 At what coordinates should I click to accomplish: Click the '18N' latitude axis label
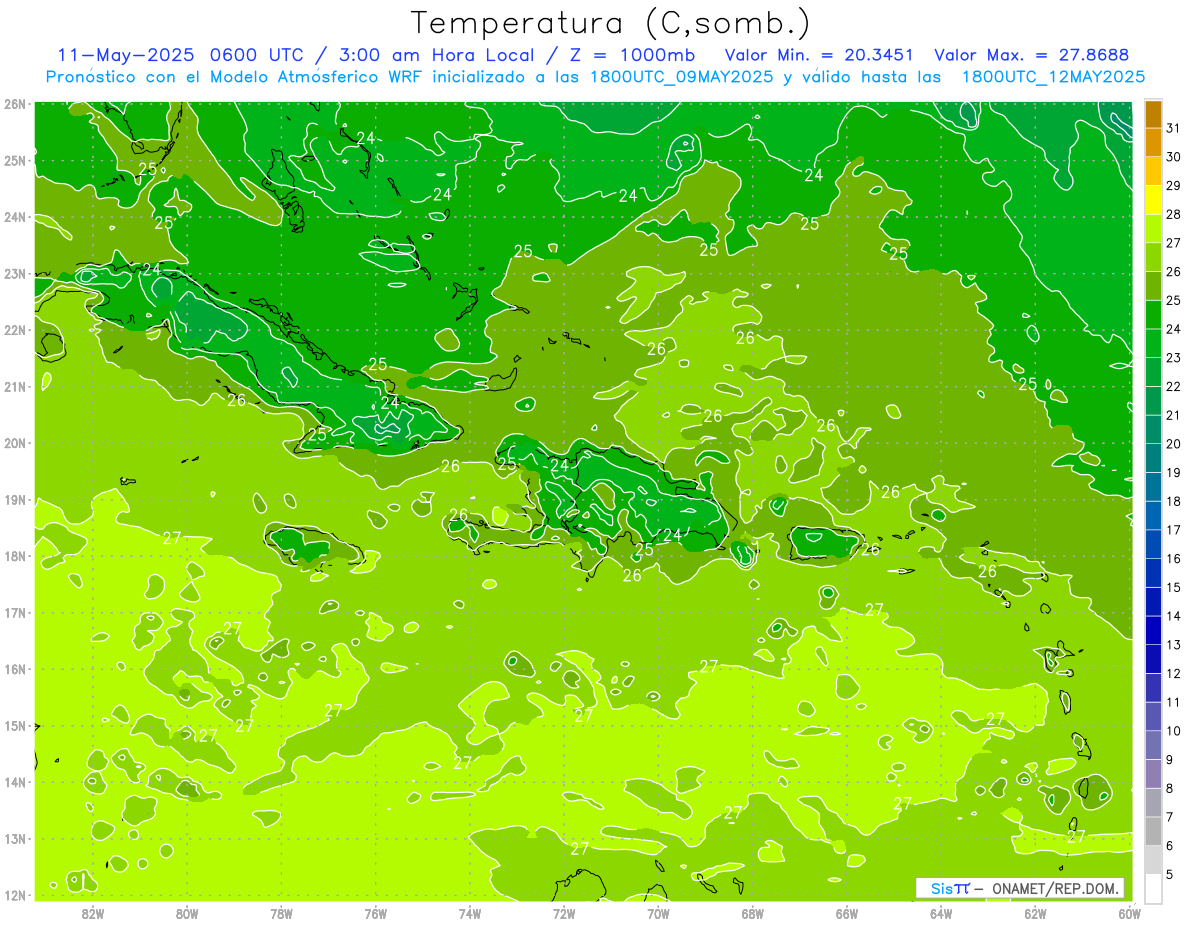coord(15,556)
